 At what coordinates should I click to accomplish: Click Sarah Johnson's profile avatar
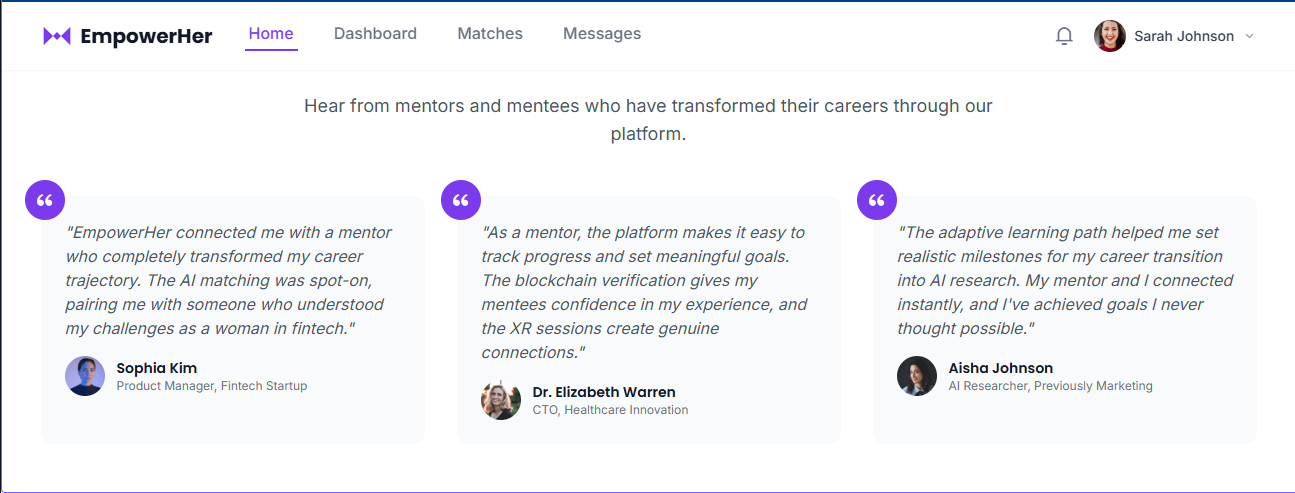(x=1110, y=36)
